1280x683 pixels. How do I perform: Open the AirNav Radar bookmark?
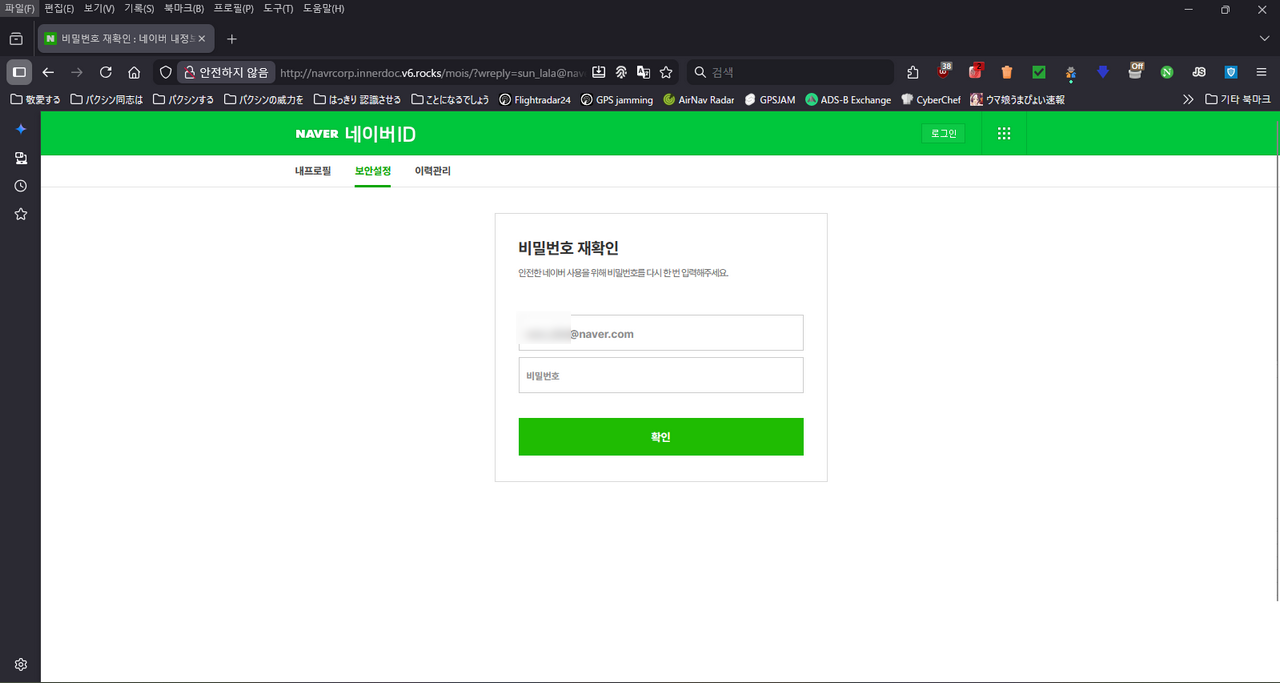[x=698, y=100]
